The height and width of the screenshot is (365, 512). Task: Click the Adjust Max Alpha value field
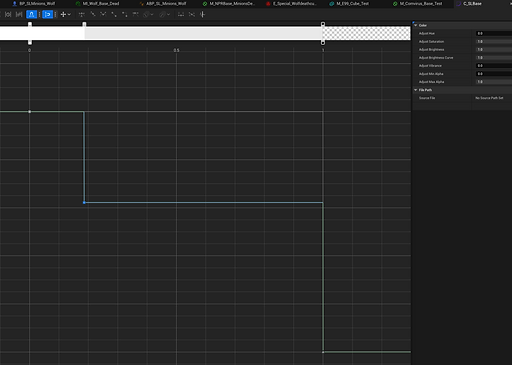tap(494, 82)
